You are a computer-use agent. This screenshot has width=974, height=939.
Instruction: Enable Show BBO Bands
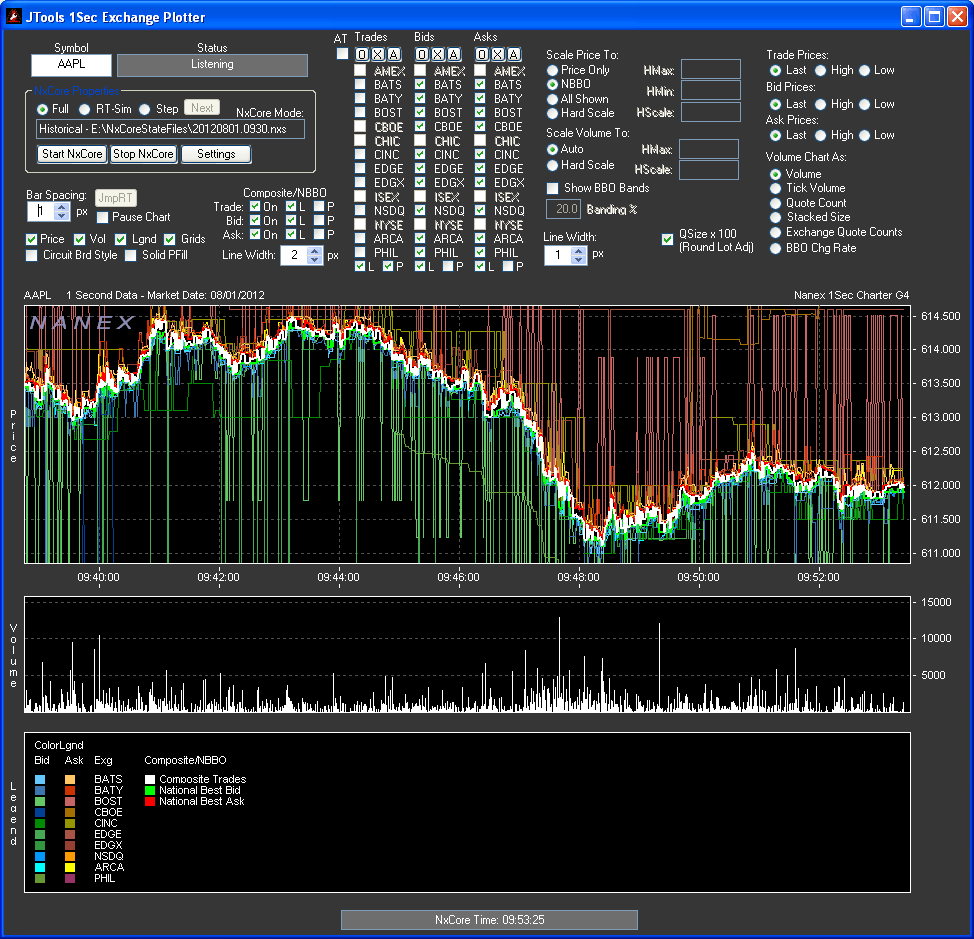[552, 188]
